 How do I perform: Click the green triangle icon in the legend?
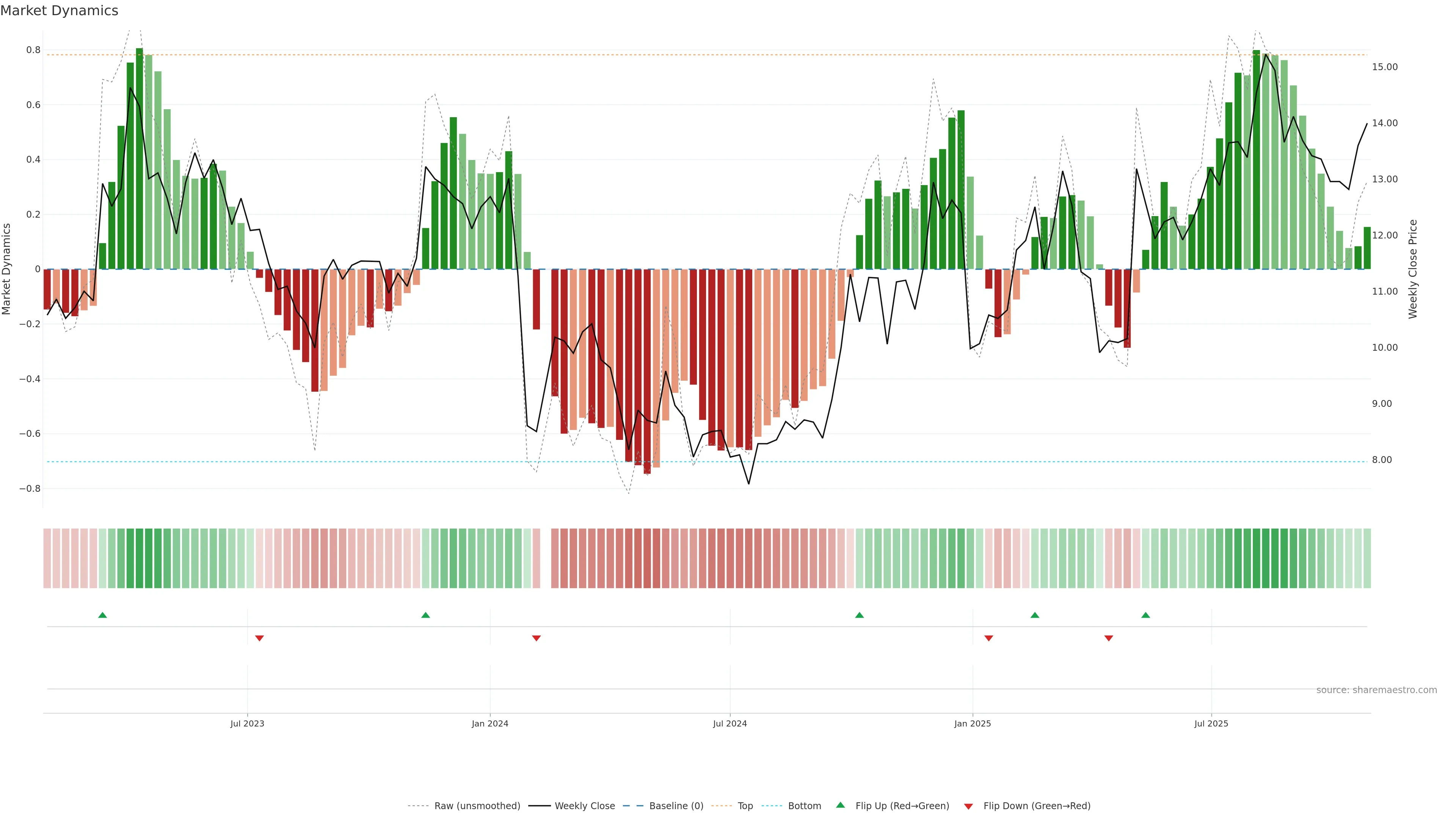coord(841,805)
